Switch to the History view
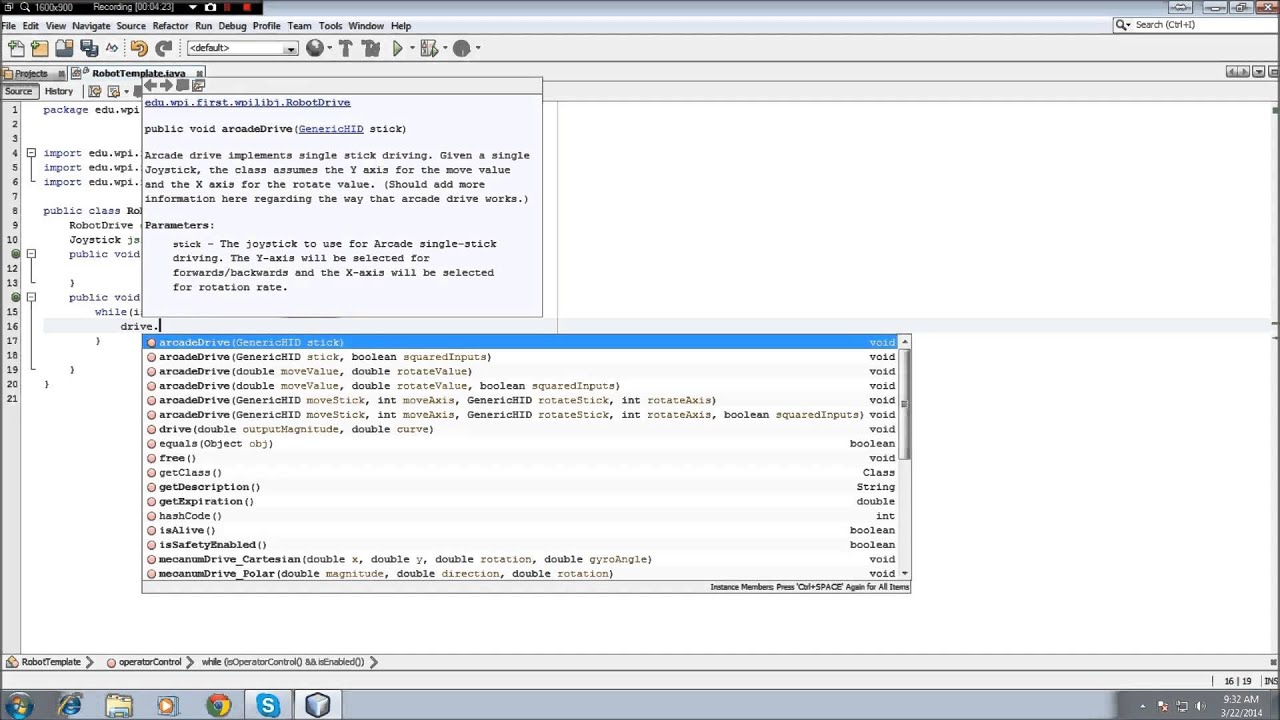Screen dimensions: 1280x720 pos(58,91)
